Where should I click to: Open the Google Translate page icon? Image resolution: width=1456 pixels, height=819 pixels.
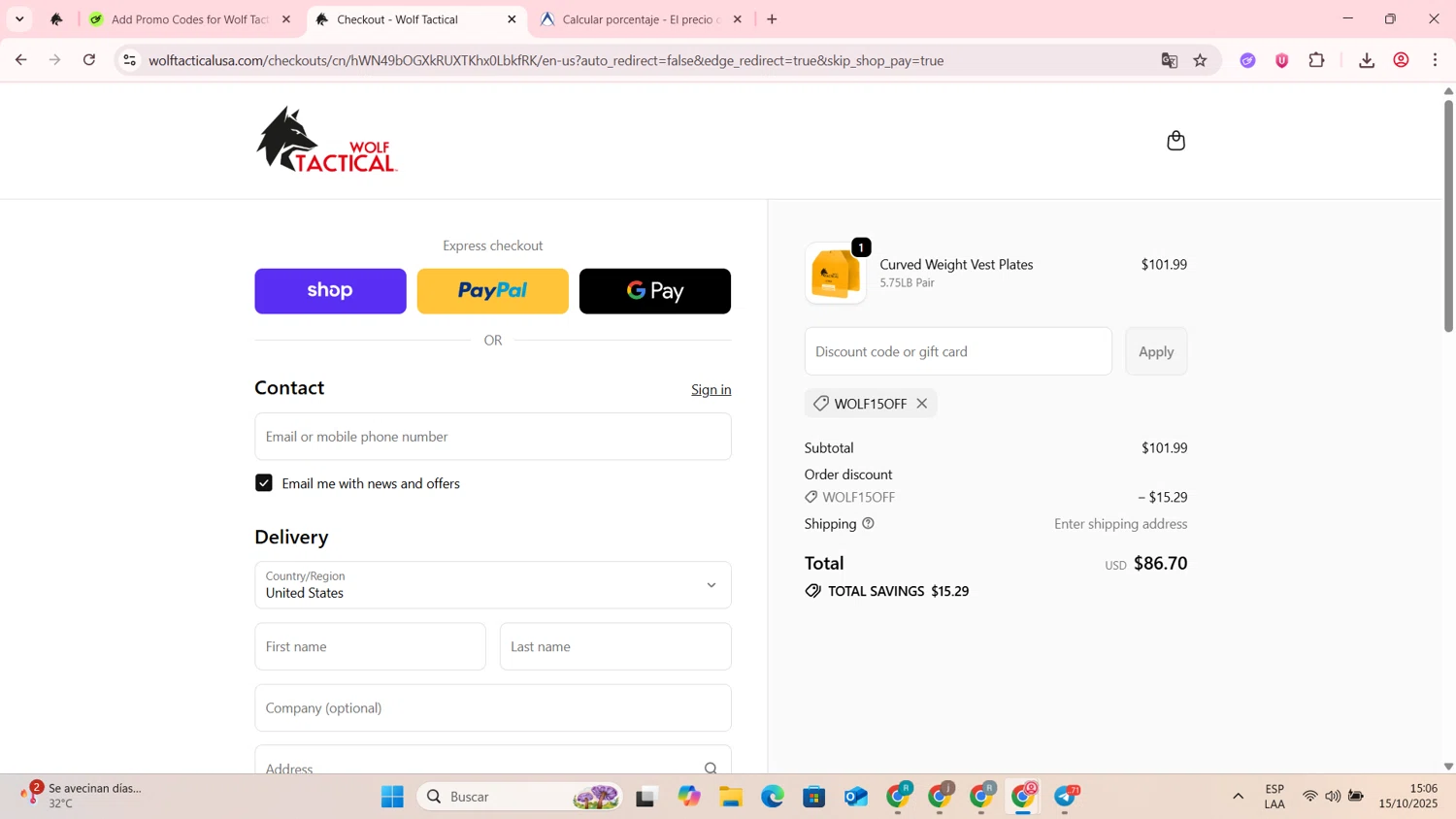click(x=1170, y=60)
